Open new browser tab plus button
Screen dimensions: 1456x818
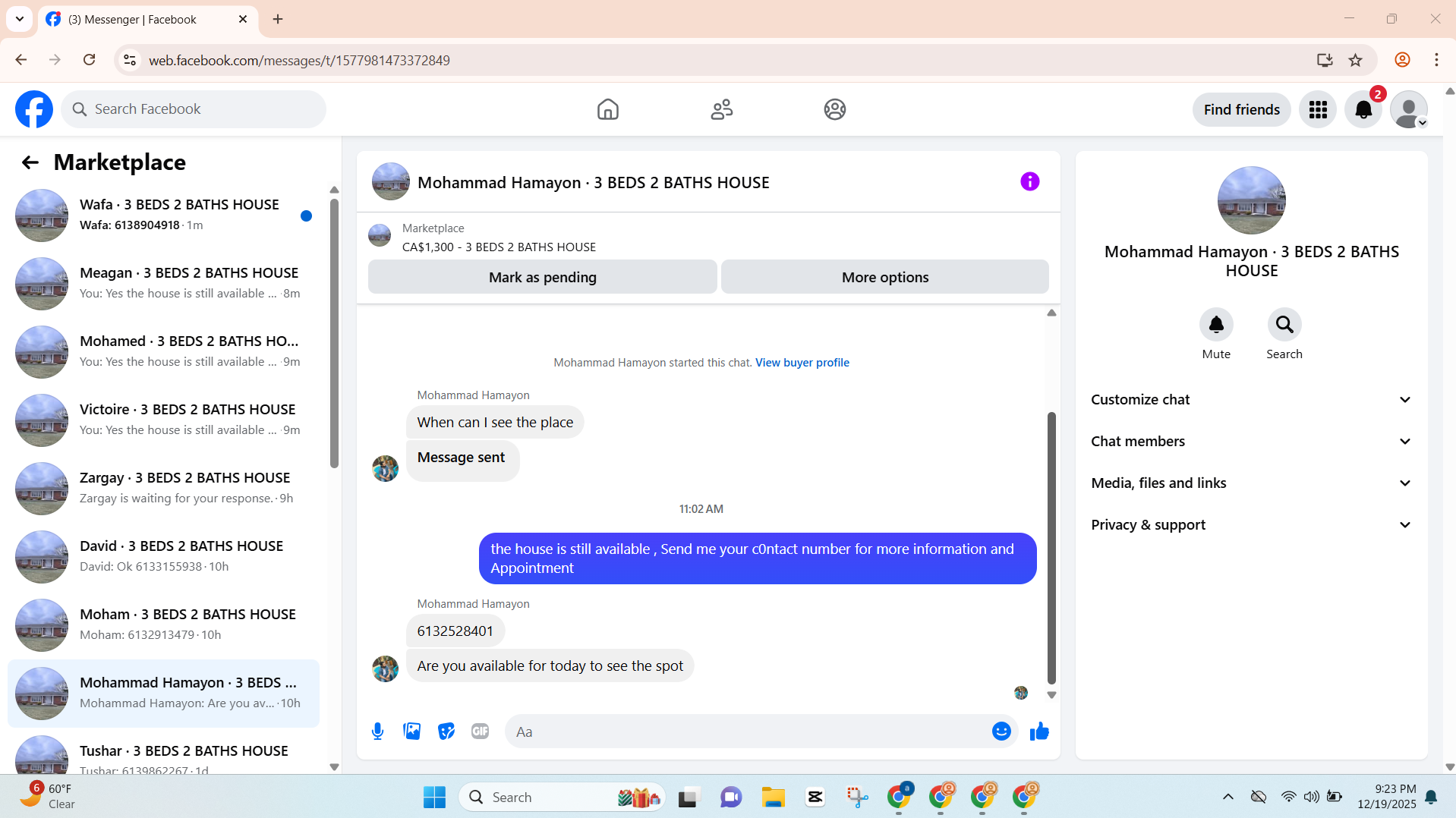pos(278,19)
